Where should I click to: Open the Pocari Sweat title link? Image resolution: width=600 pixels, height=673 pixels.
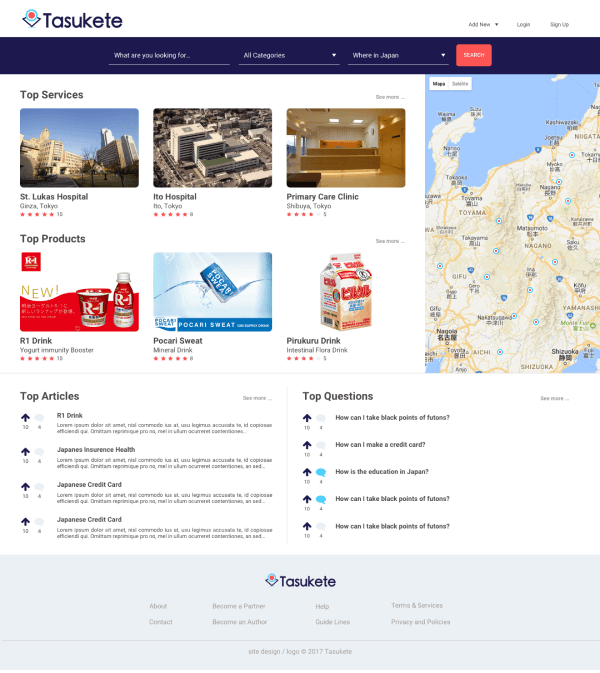[x=178, y=341]
